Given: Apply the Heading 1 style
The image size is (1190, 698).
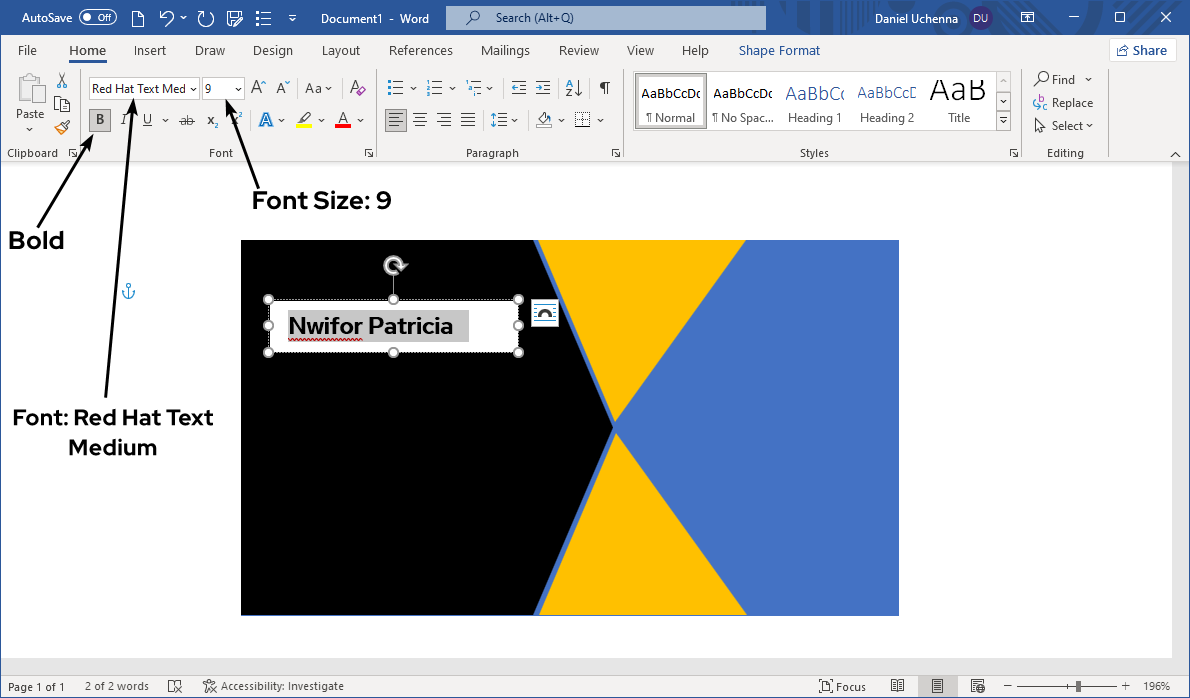Looking at the screenshot, I should click(814, 102).
